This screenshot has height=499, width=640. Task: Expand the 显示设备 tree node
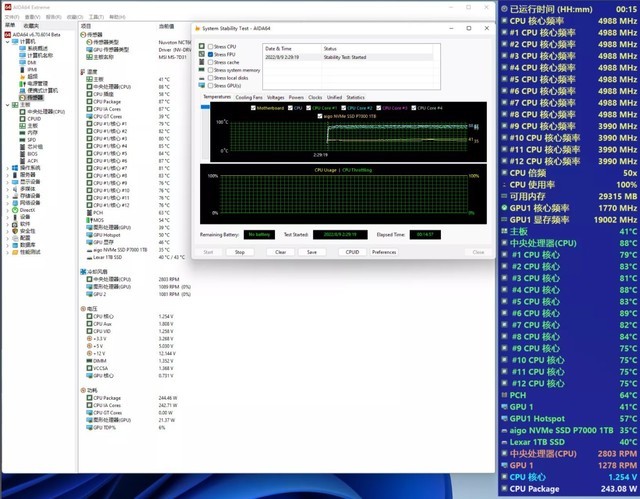pos(7,182)
